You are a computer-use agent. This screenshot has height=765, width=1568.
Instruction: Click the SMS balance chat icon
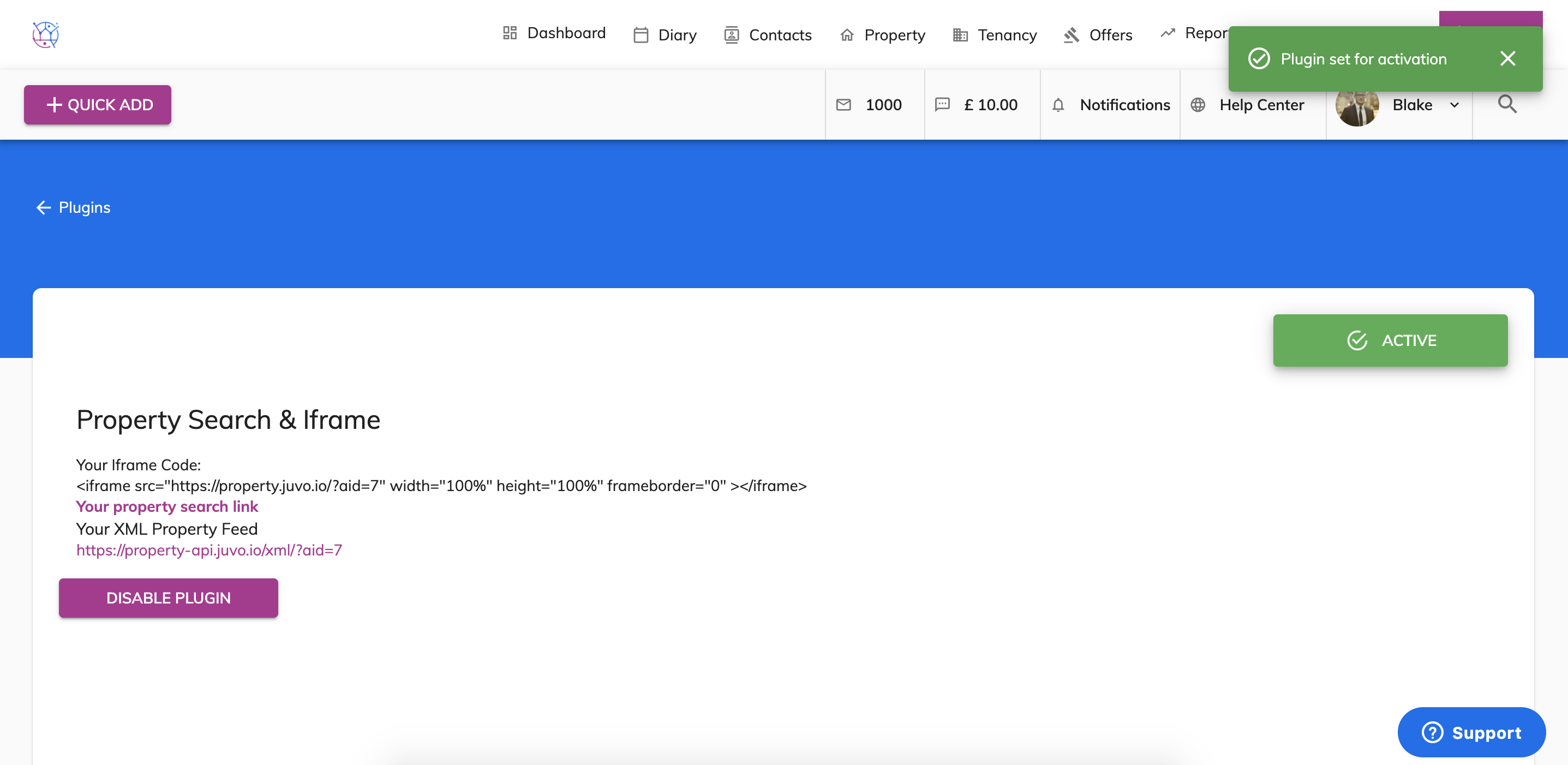942,105
